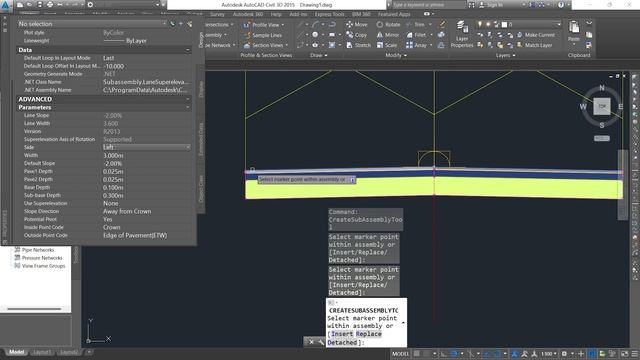Toggle clean screen icon in status bar
The height and width of the screenshot is (360, 640).
pos(624,353)
